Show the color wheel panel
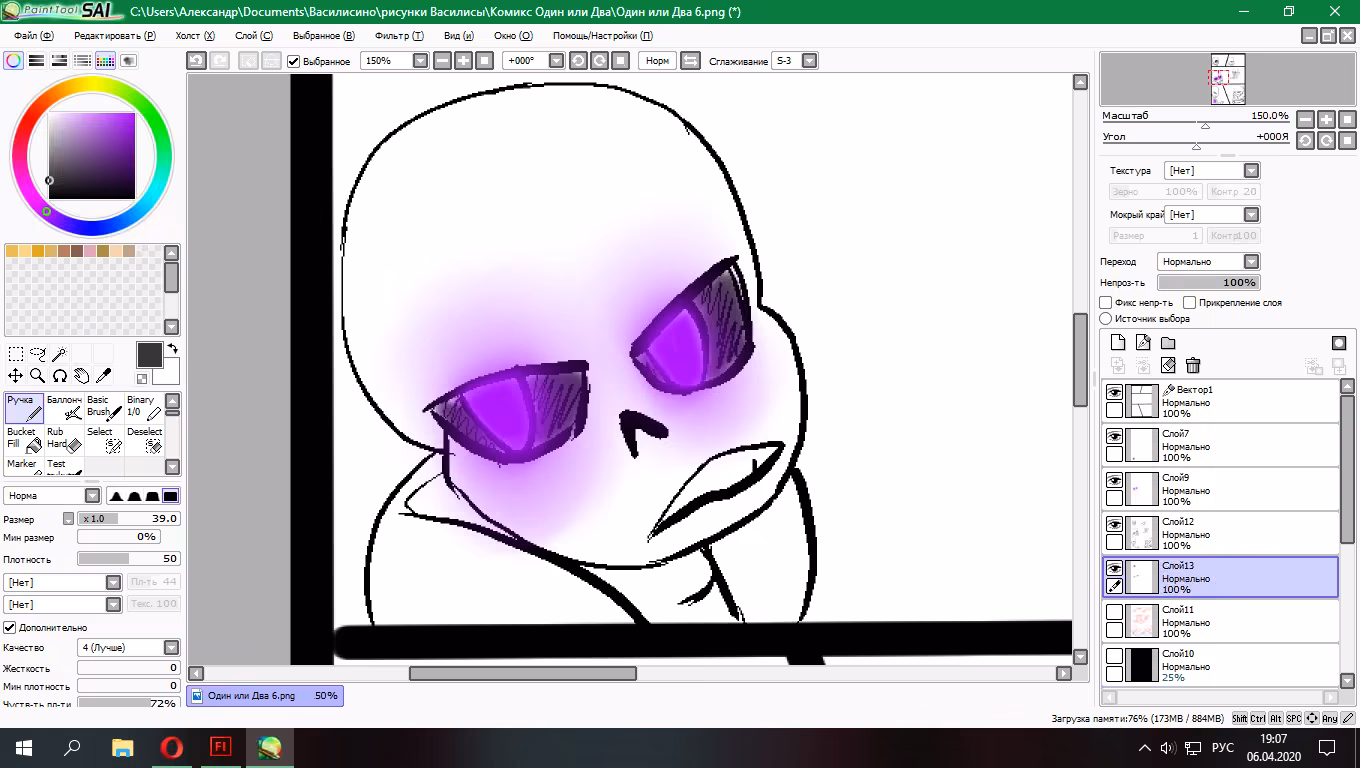This screenshot has height=768, width=1360. pos(14,61)
